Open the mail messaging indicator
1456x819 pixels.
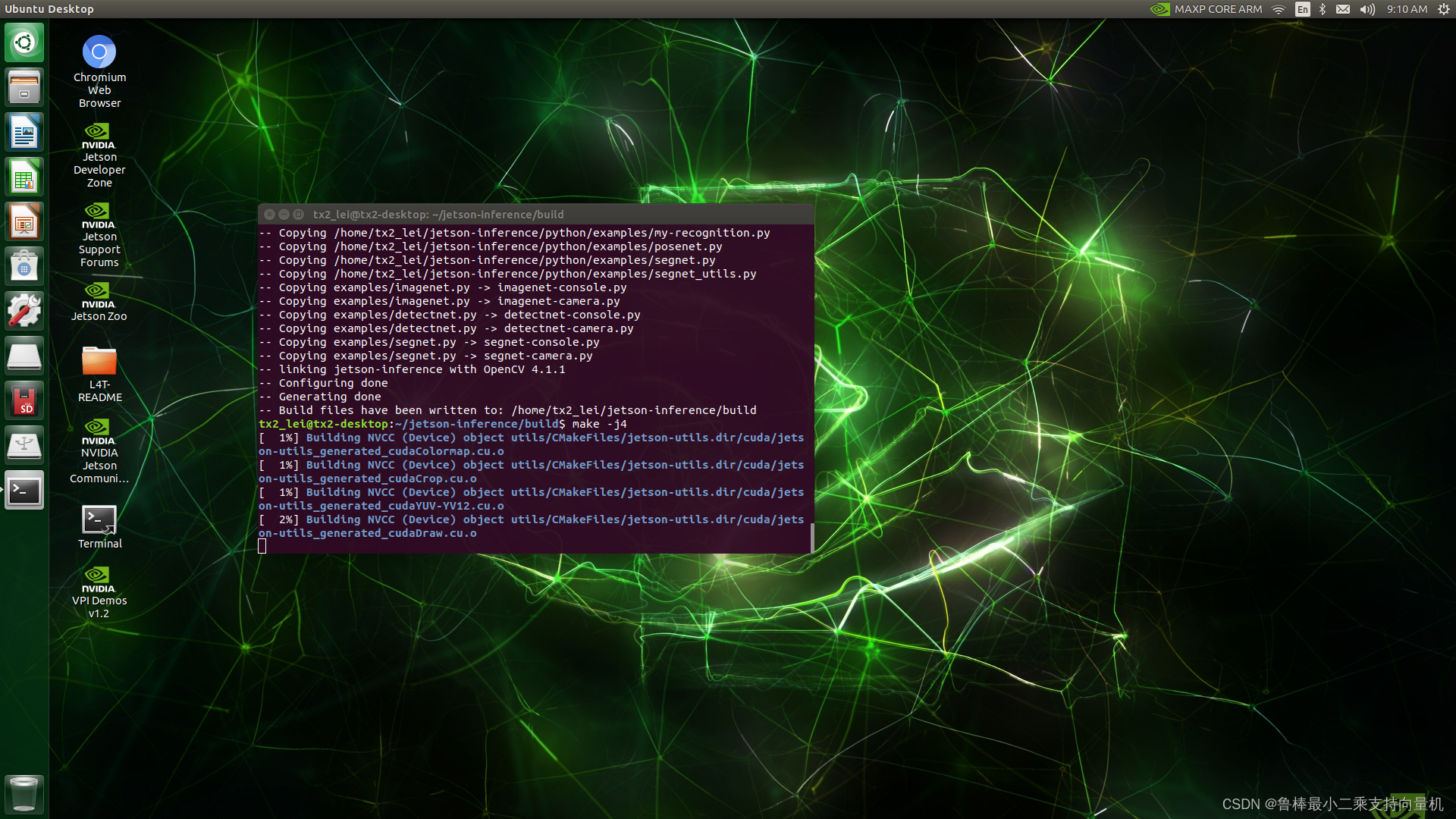1343,9
